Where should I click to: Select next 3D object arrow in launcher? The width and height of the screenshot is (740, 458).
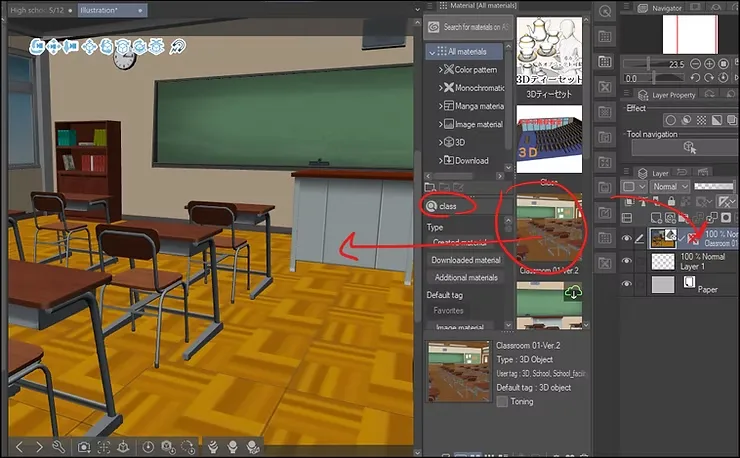(39, 447)
